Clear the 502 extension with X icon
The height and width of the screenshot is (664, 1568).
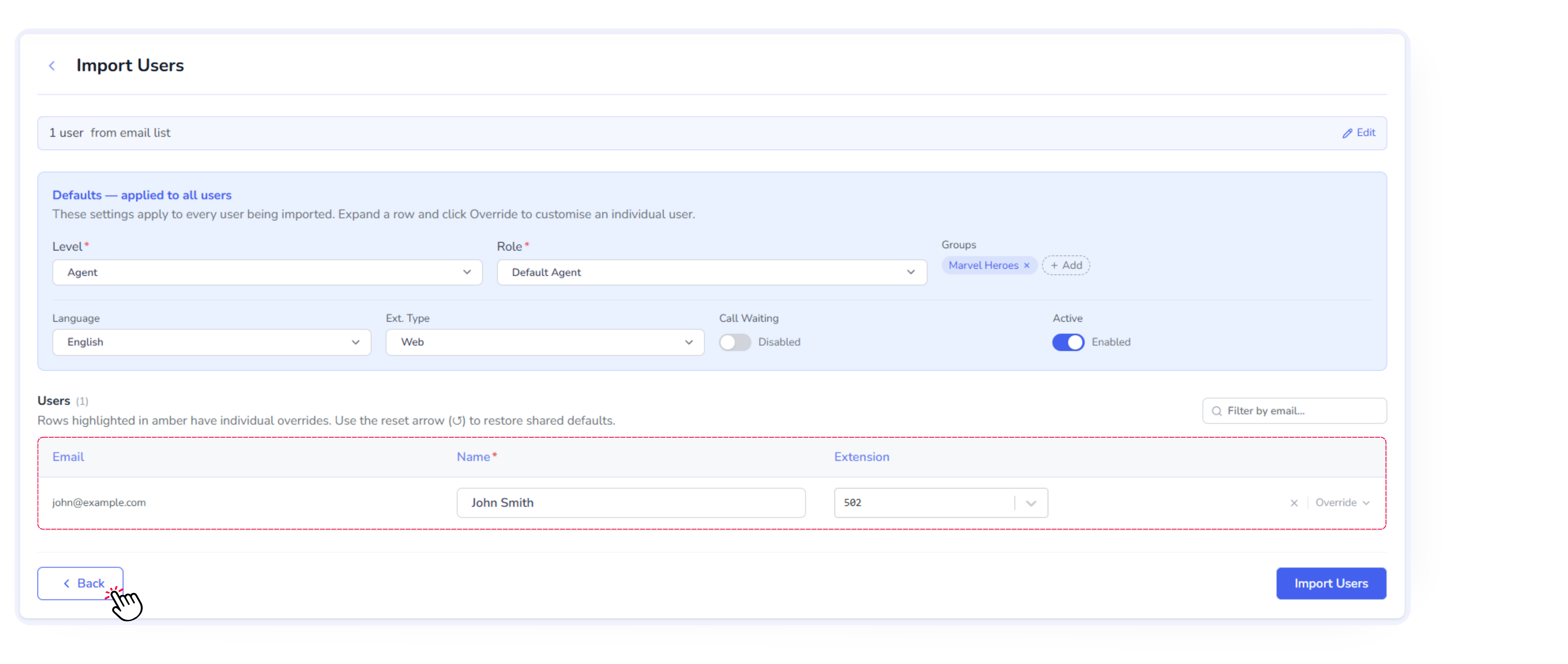[1294, 503]
